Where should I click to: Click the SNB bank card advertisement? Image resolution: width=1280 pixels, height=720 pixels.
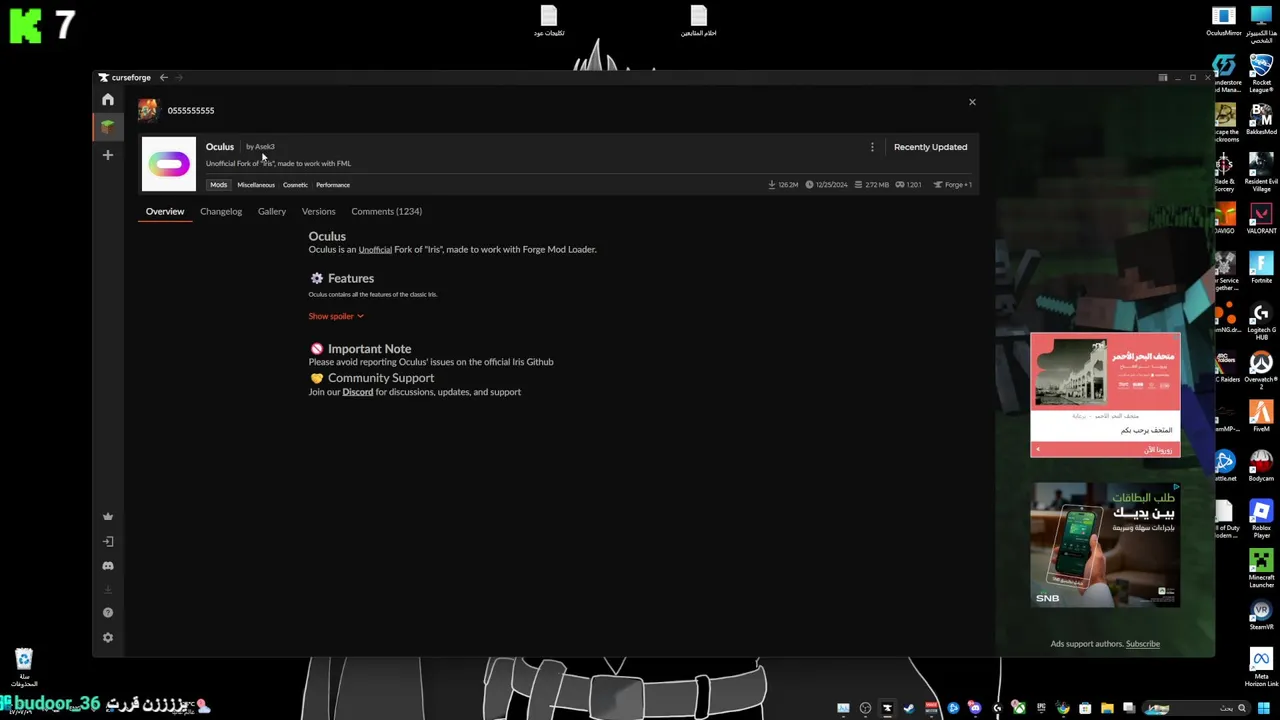tap(1105, 545)
